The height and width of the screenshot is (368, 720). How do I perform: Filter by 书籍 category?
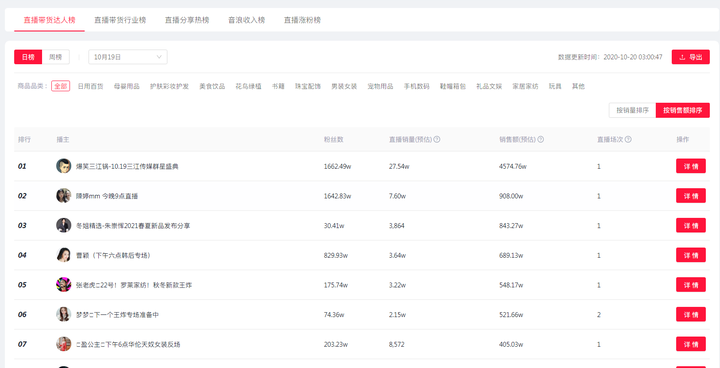[x=278, y=86]
